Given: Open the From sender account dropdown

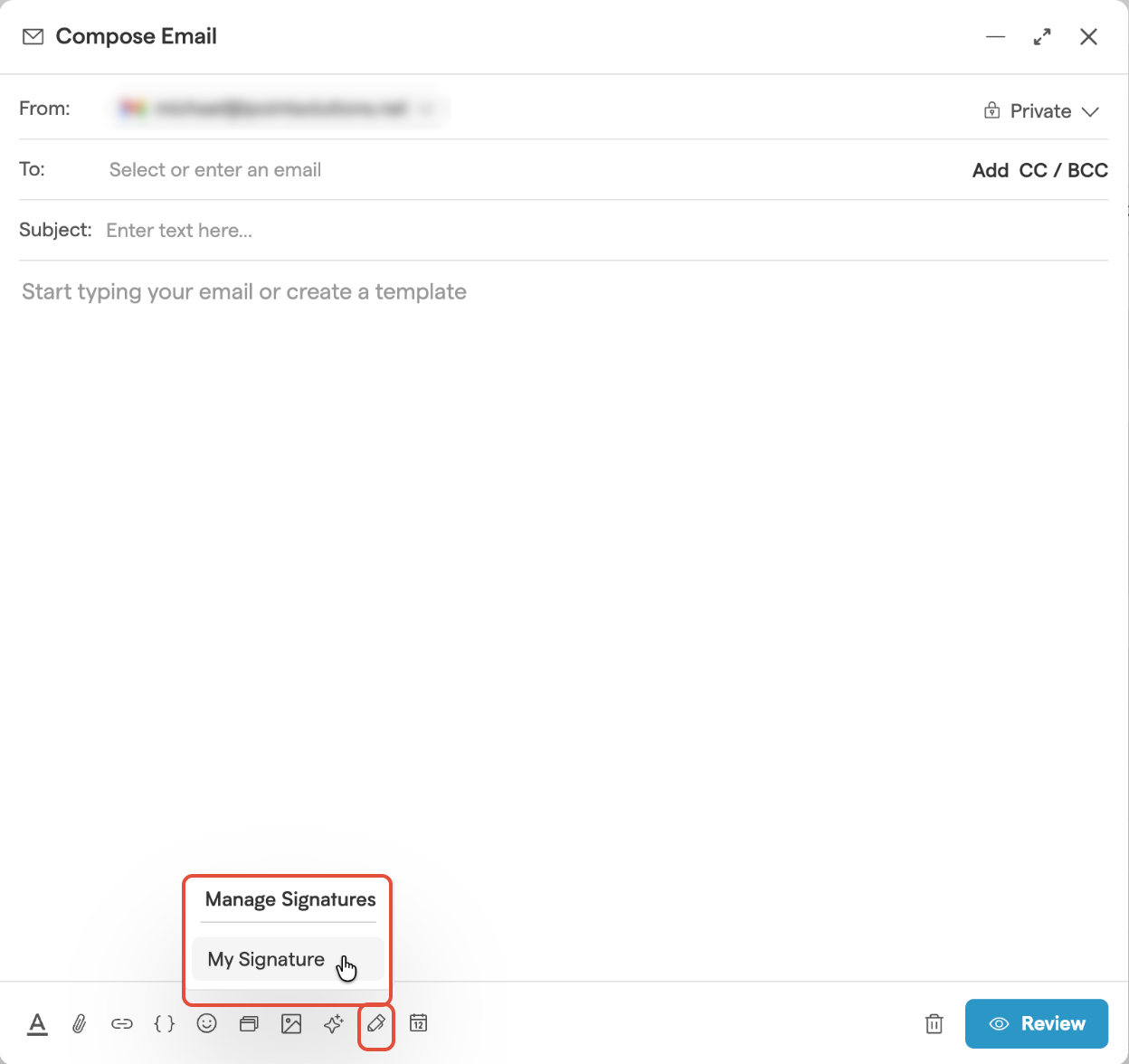Looking at the screenshot, I should coord(279,109).
